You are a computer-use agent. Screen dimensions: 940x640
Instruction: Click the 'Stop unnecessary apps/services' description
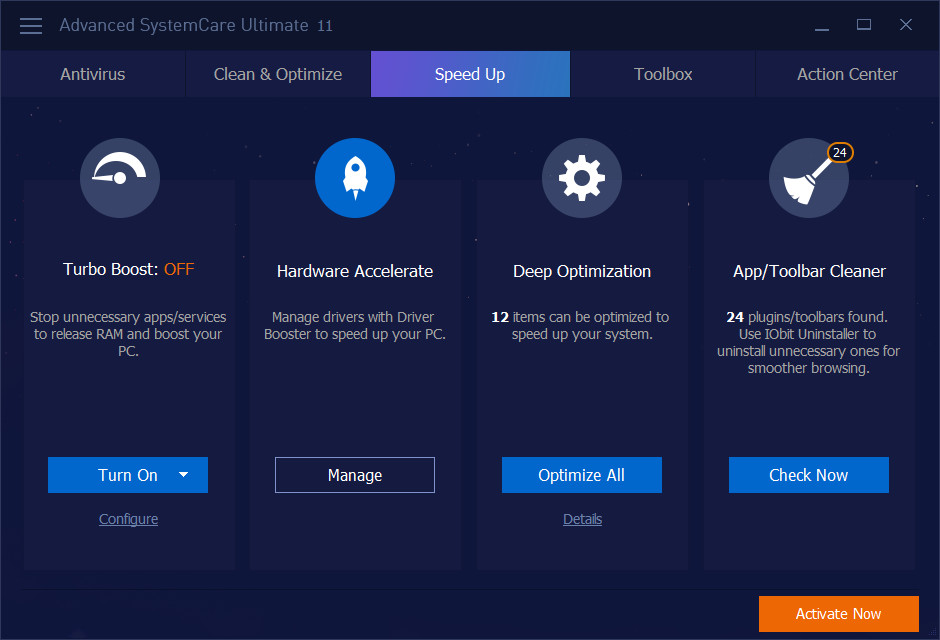click(x=128, y=334)
